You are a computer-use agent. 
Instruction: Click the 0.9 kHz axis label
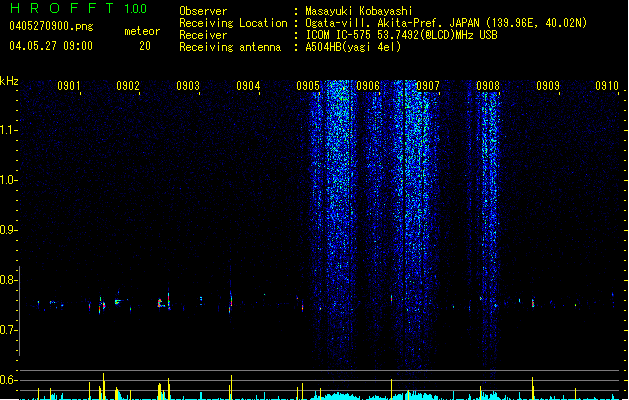(8, 230)
